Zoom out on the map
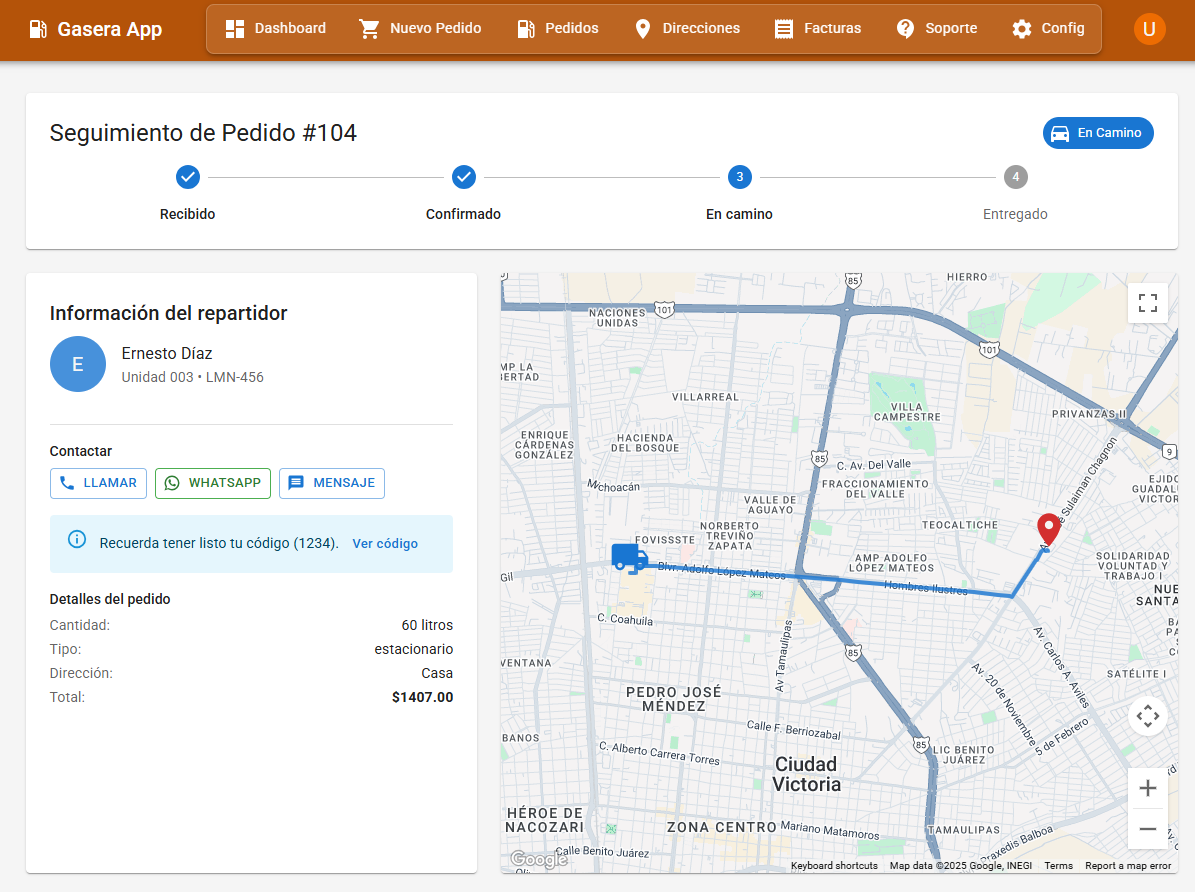The height and width of the screenshot is (892, 1195). 1148,829
